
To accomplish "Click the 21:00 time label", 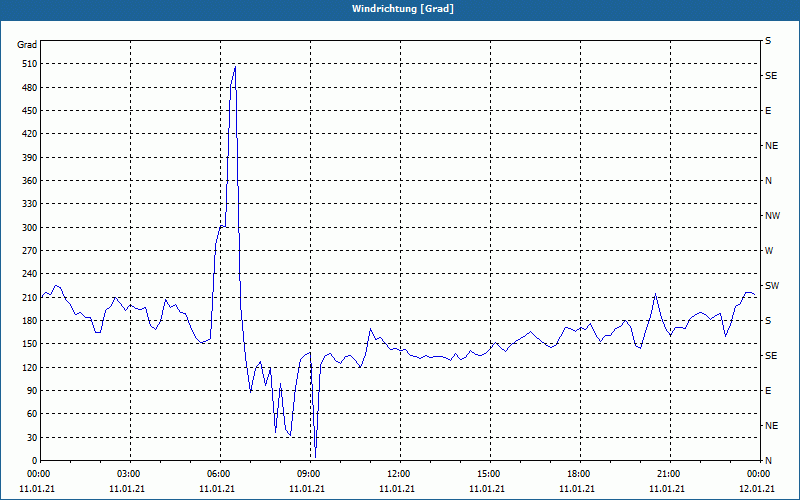I will pyautogui.click(x=668, y=474).
